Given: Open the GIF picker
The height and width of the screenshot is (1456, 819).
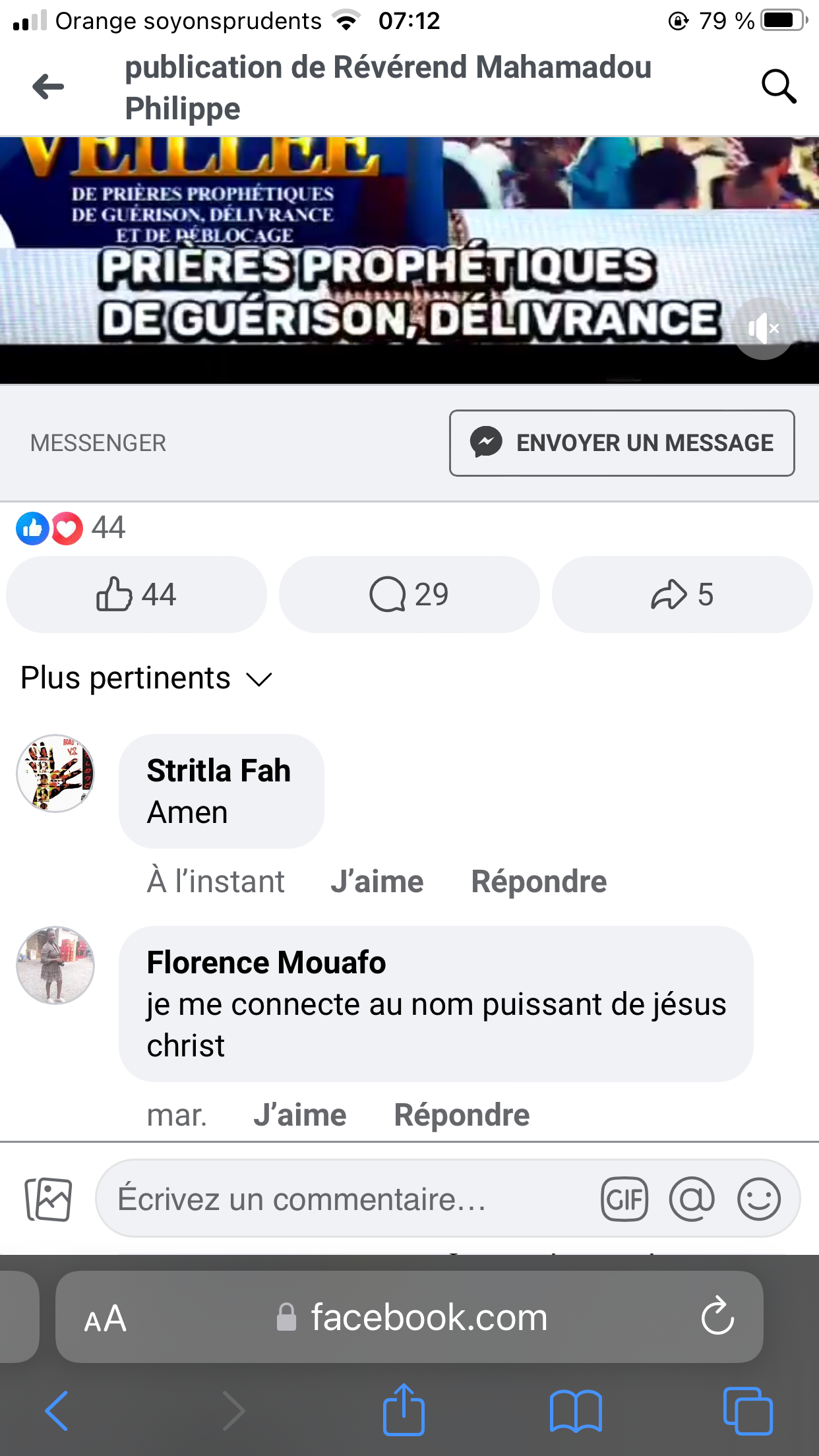Looking at the screenshot, I should (624, 1199).
